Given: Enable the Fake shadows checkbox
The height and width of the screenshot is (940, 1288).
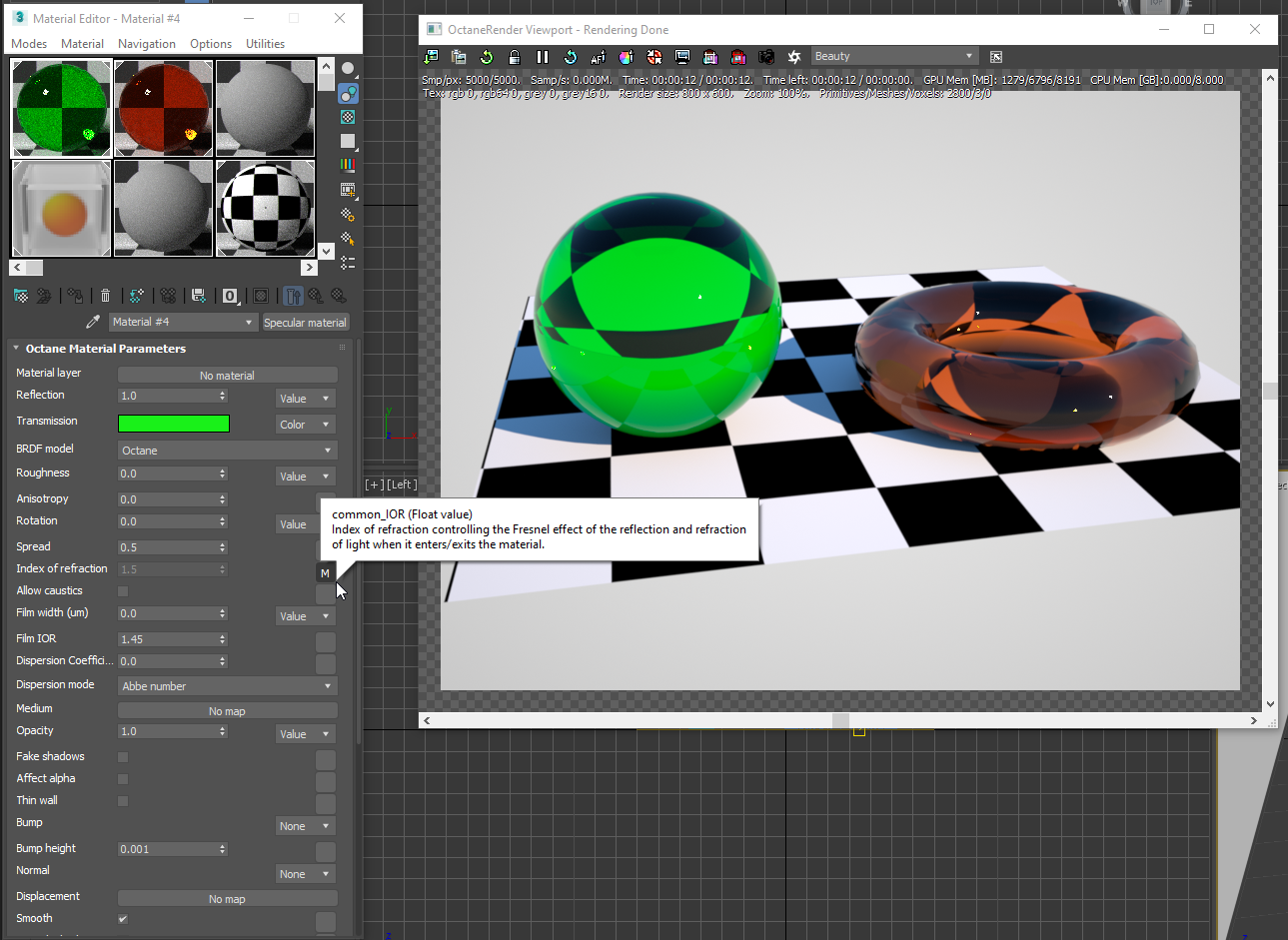Looking at the screenshot, I should [x=123, y=757].
